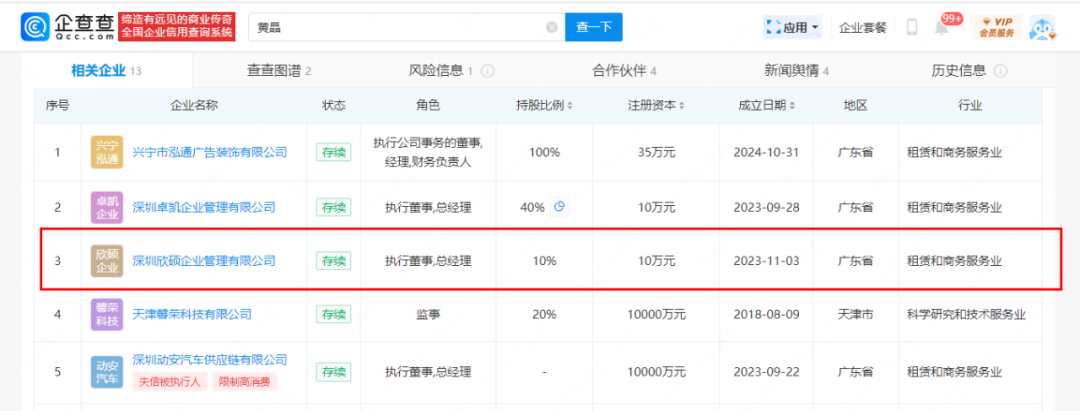Switch to 风险信息 tab
Screen dimensions: 1080x411
pos(442,70)
